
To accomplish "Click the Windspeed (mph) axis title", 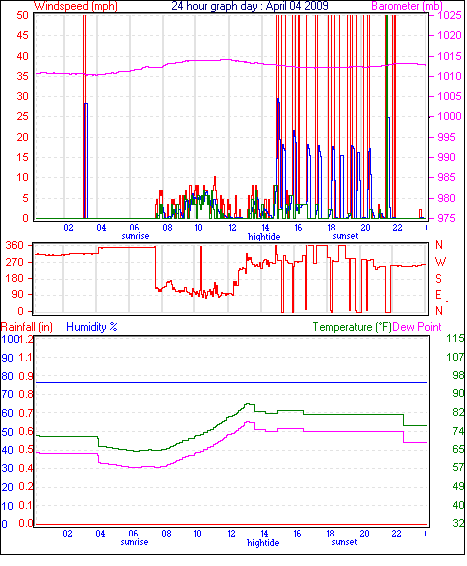I will pos(76,6).
